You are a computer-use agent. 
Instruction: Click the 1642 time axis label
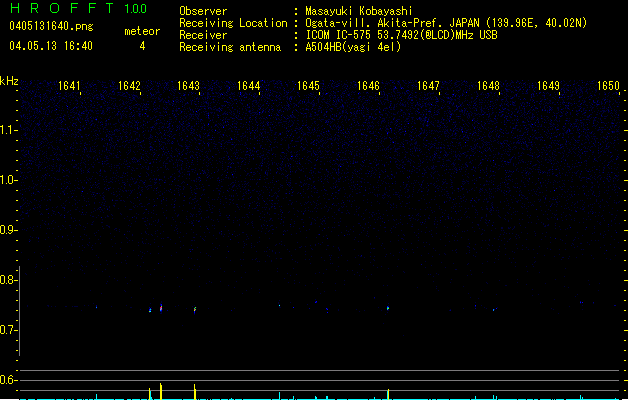pyautogui.click(x=129, y=86)
